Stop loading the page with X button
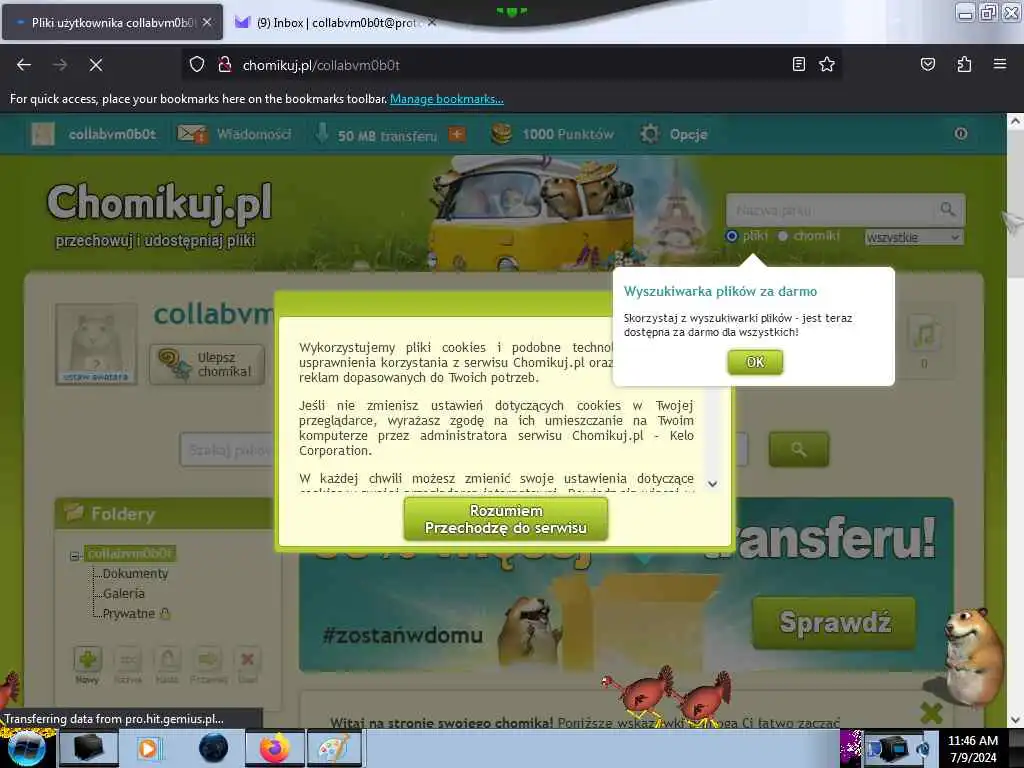The image size is (1024, 768). 95,65
